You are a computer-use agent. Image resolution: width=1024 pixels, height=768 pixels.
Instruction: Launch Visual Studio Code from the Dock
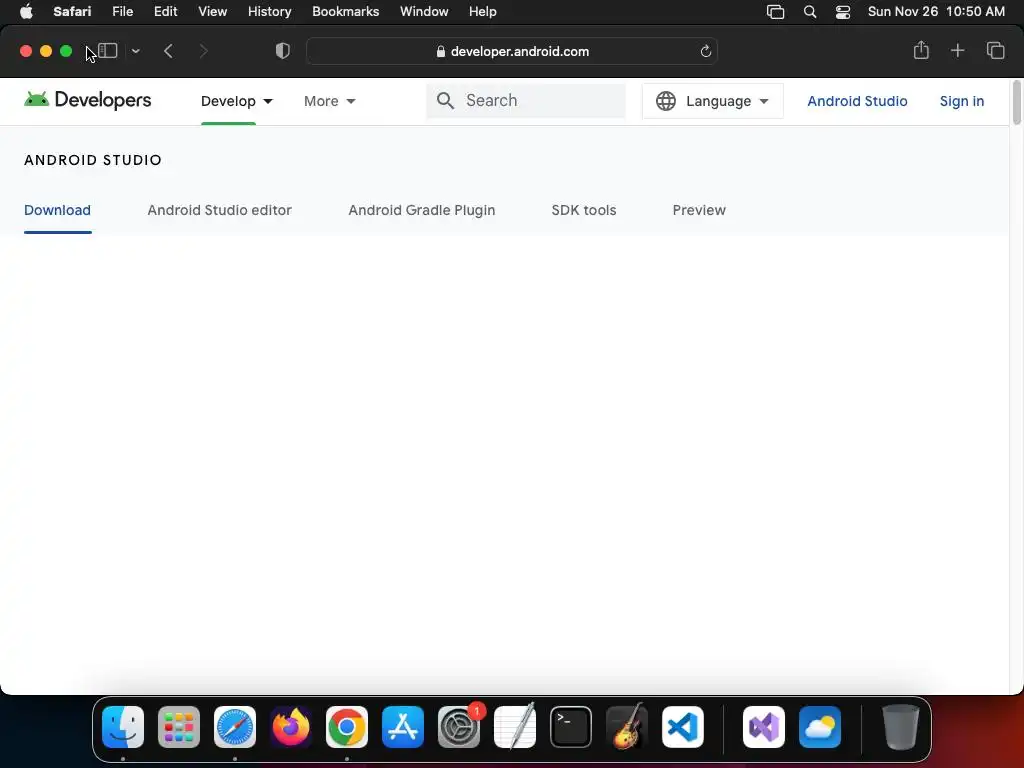pos(682,727)
